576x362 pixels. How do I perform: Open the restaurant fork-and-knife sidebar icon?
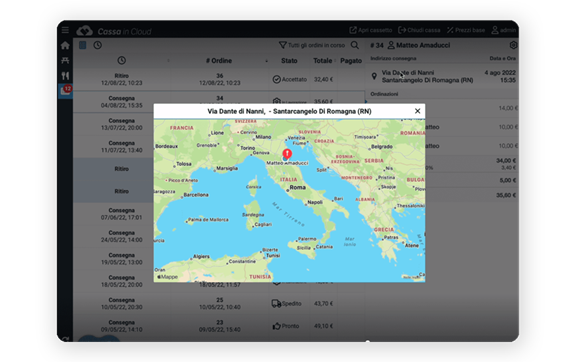65,76
